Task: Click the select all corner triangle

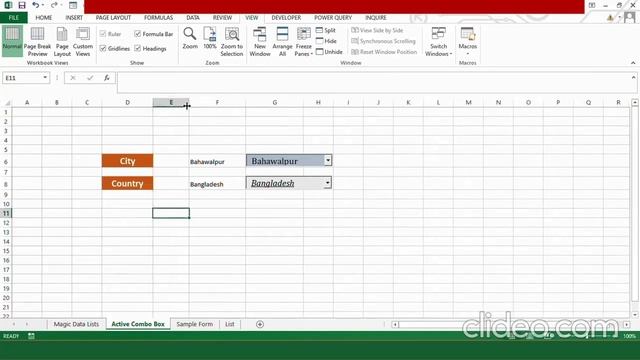Action: coord(7,102)
